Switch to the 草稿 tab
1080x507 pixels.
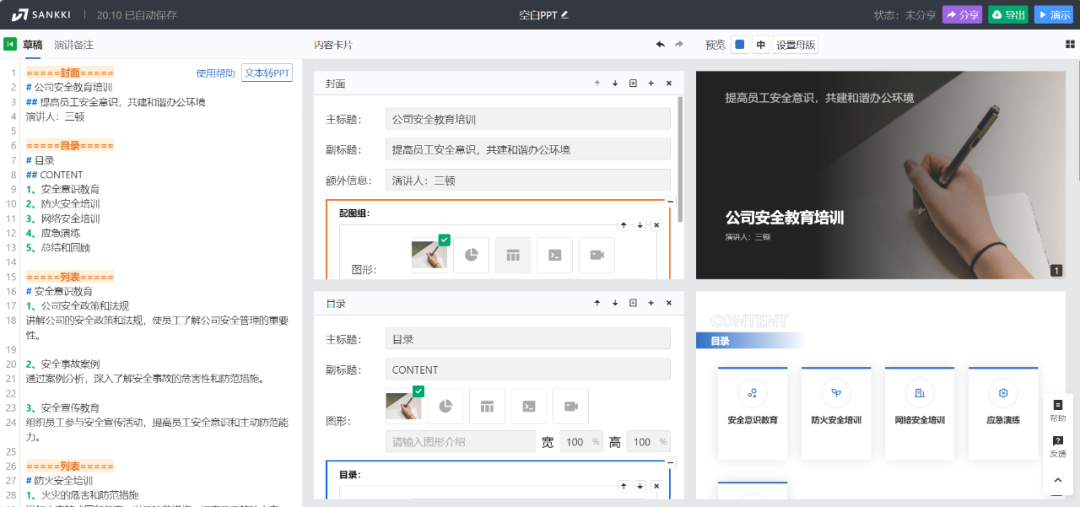(32, 45)
